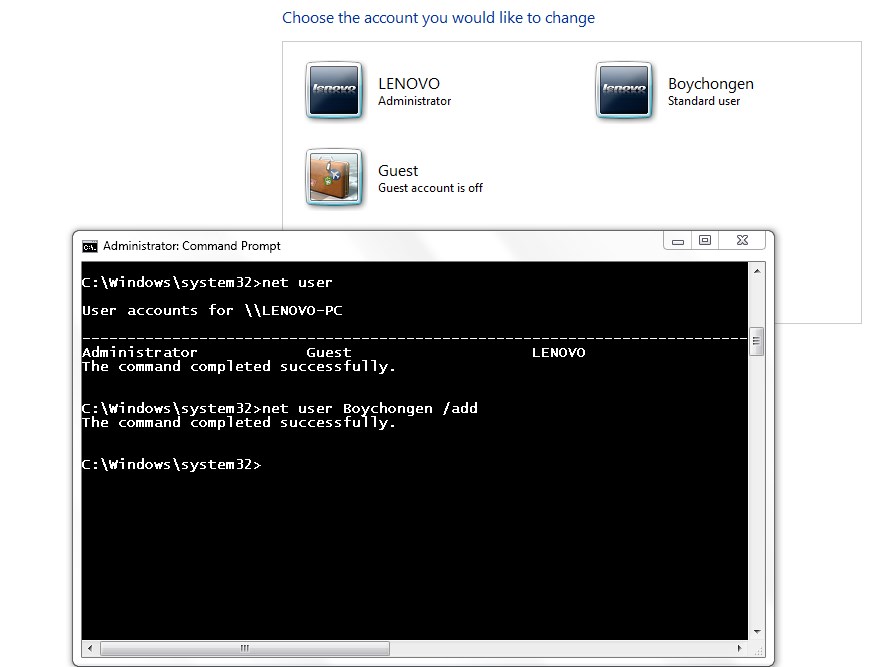
Task: Click the Command Prompt vertical scroll down arrow
Action: [x=757, y=632]
